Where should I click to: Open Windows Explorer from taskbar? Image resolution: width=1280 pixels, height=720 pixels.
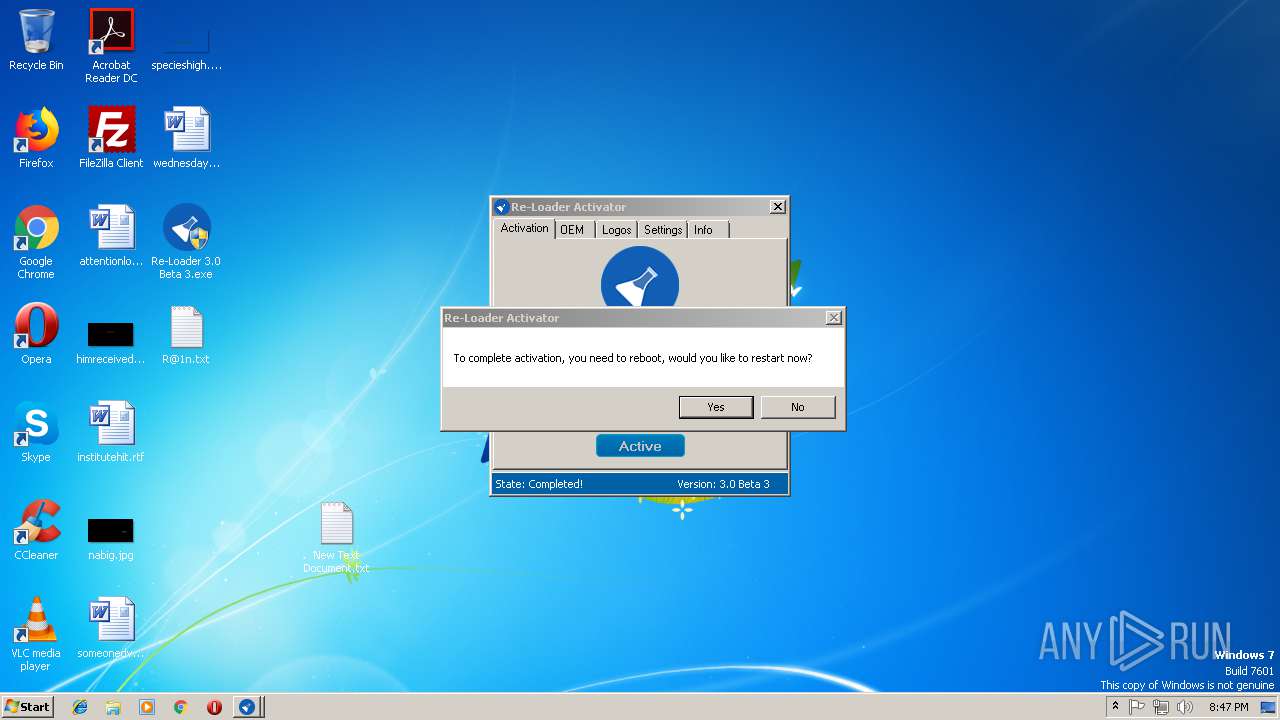(x=113, y=707)
